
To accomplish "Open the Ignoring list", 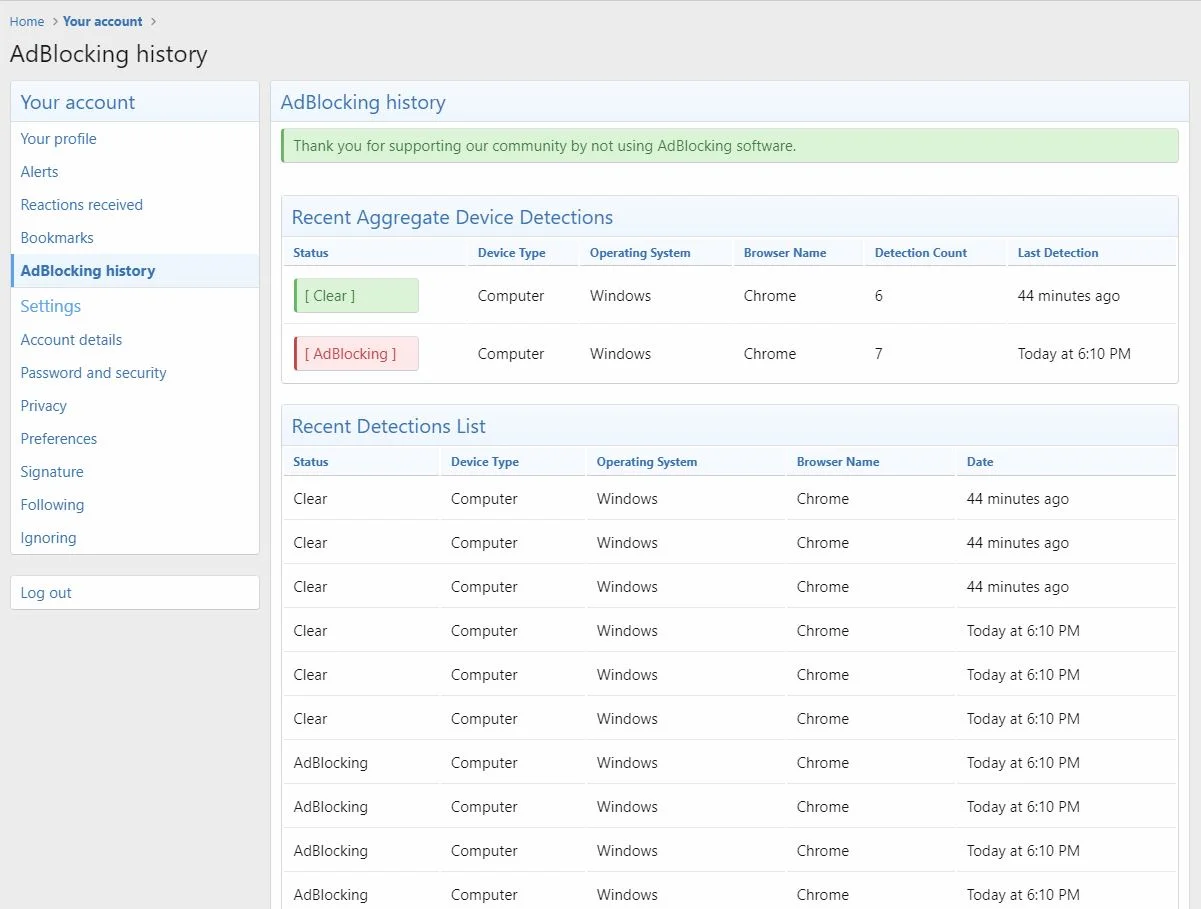I will [x=48, y=538].
